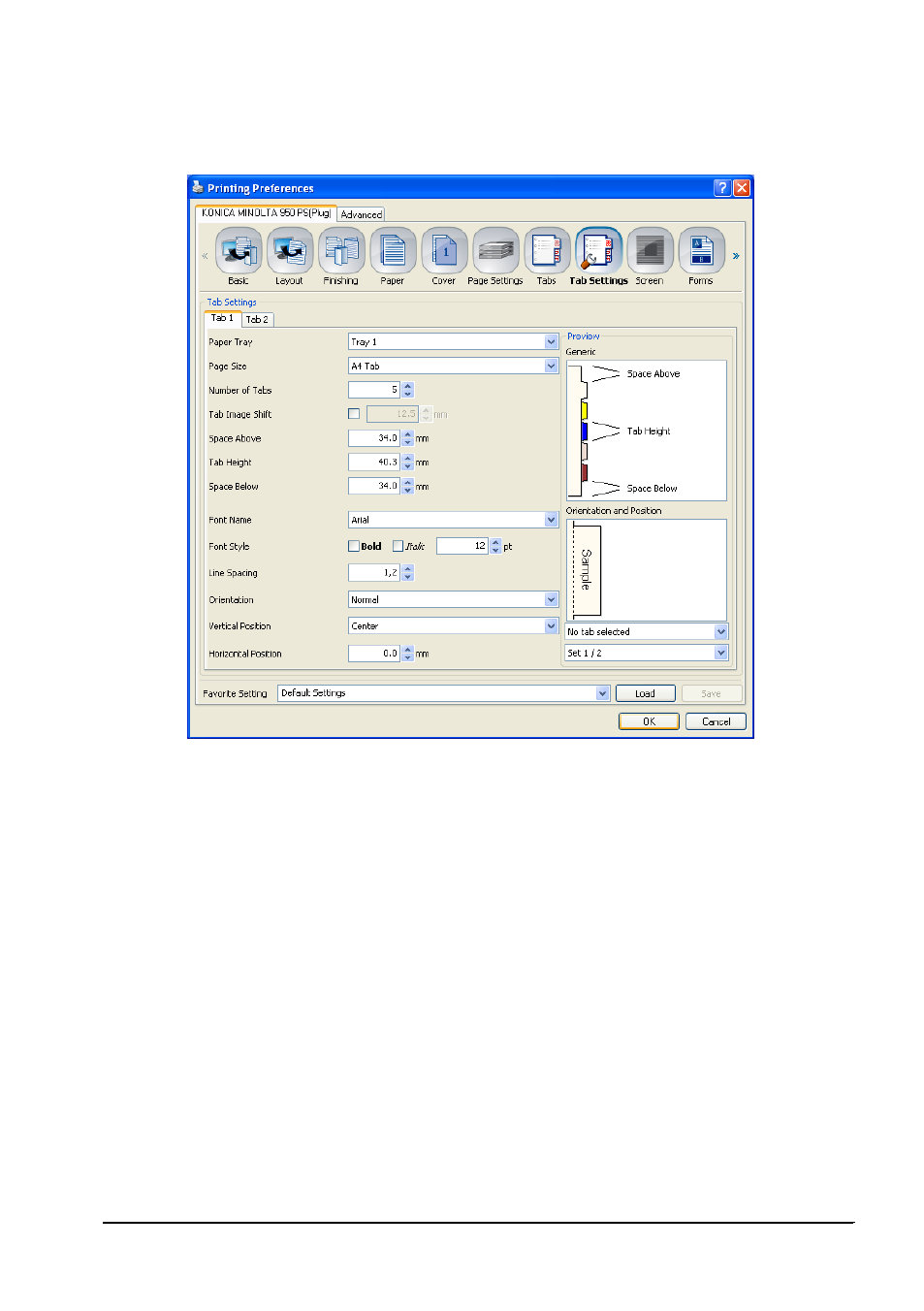Adjust the Number of Tabs spinner
924x1311 pixels.
point(408,390)
